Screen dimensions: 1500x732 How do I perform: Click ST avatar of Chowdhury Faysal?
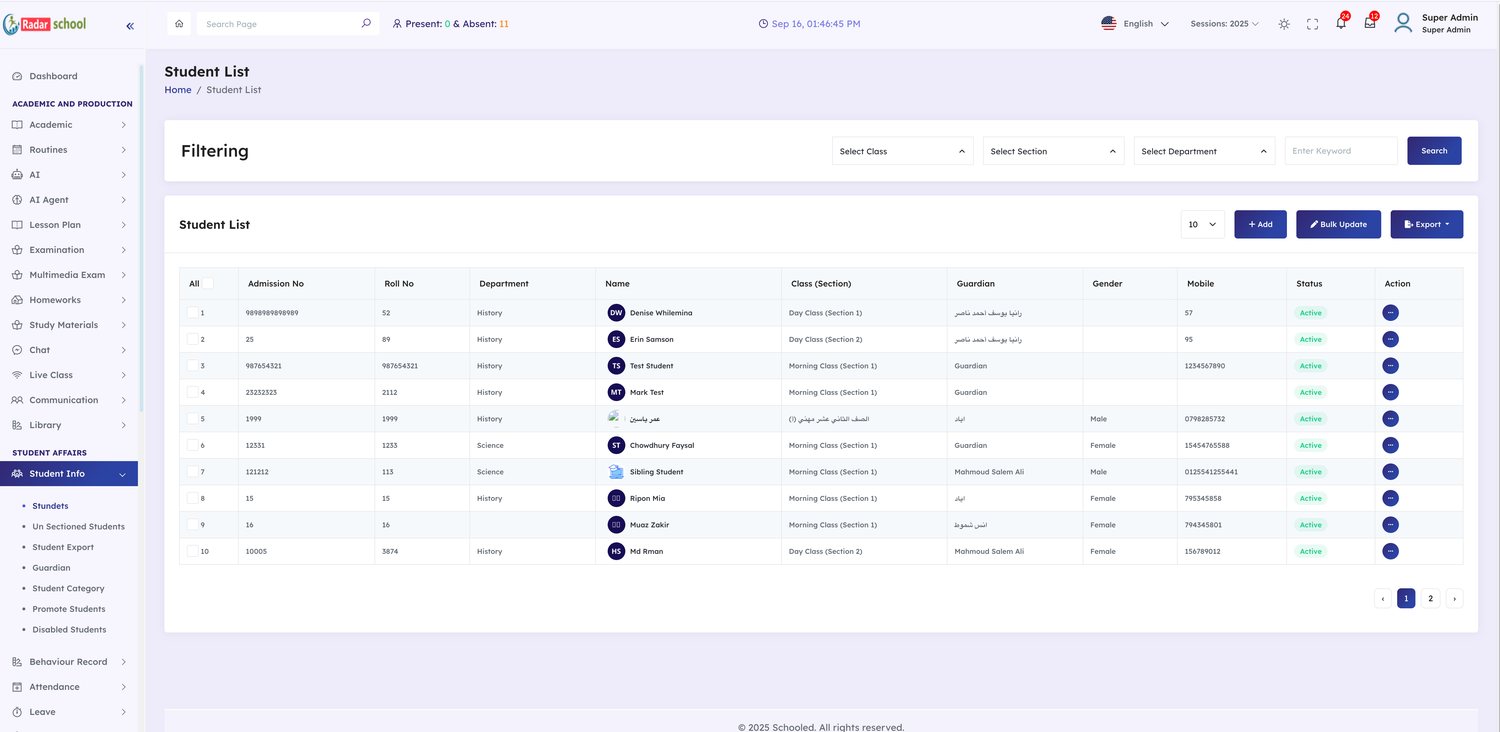click(x=616, y=445)
